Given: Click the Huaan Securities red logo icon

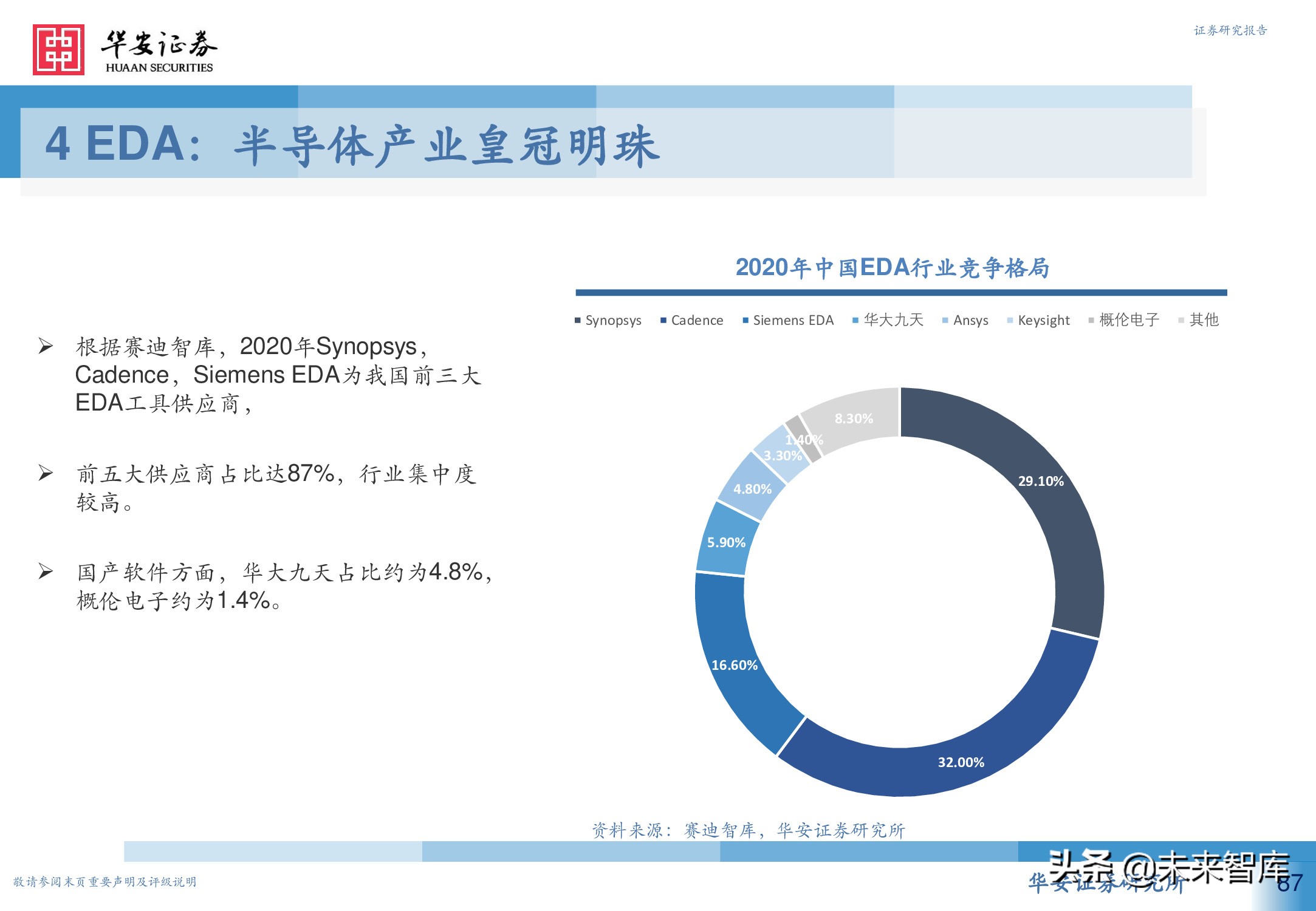Looking at the screenshot, I should click(58, 50).
